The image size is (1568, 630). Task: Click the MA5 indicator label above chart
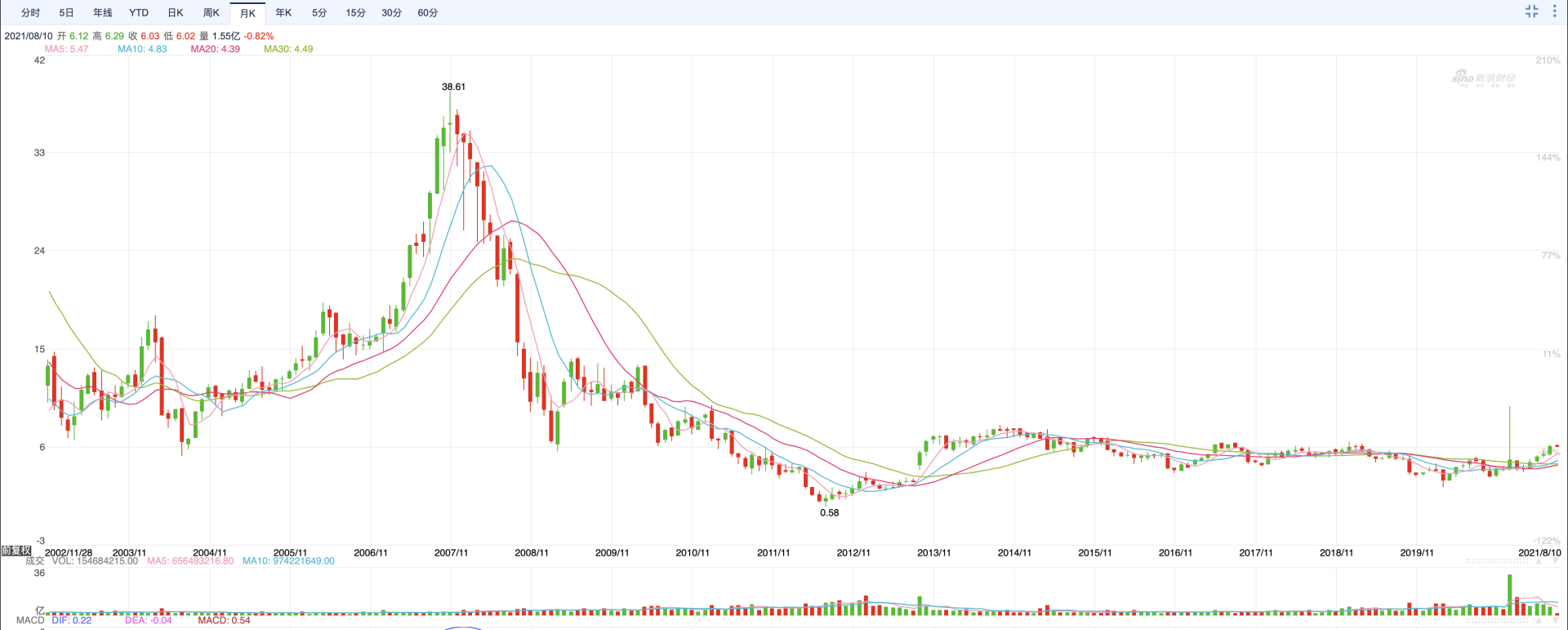point(66,49)
